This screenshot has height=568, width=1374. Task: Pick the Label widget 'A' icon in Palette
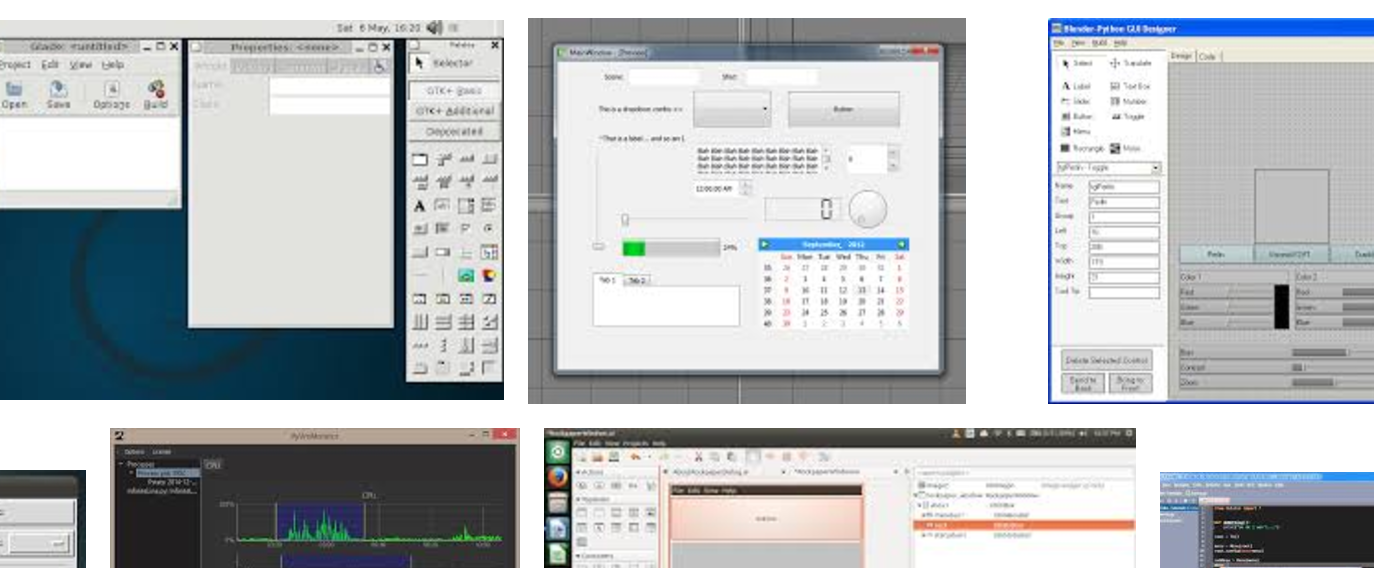point(420,205)
